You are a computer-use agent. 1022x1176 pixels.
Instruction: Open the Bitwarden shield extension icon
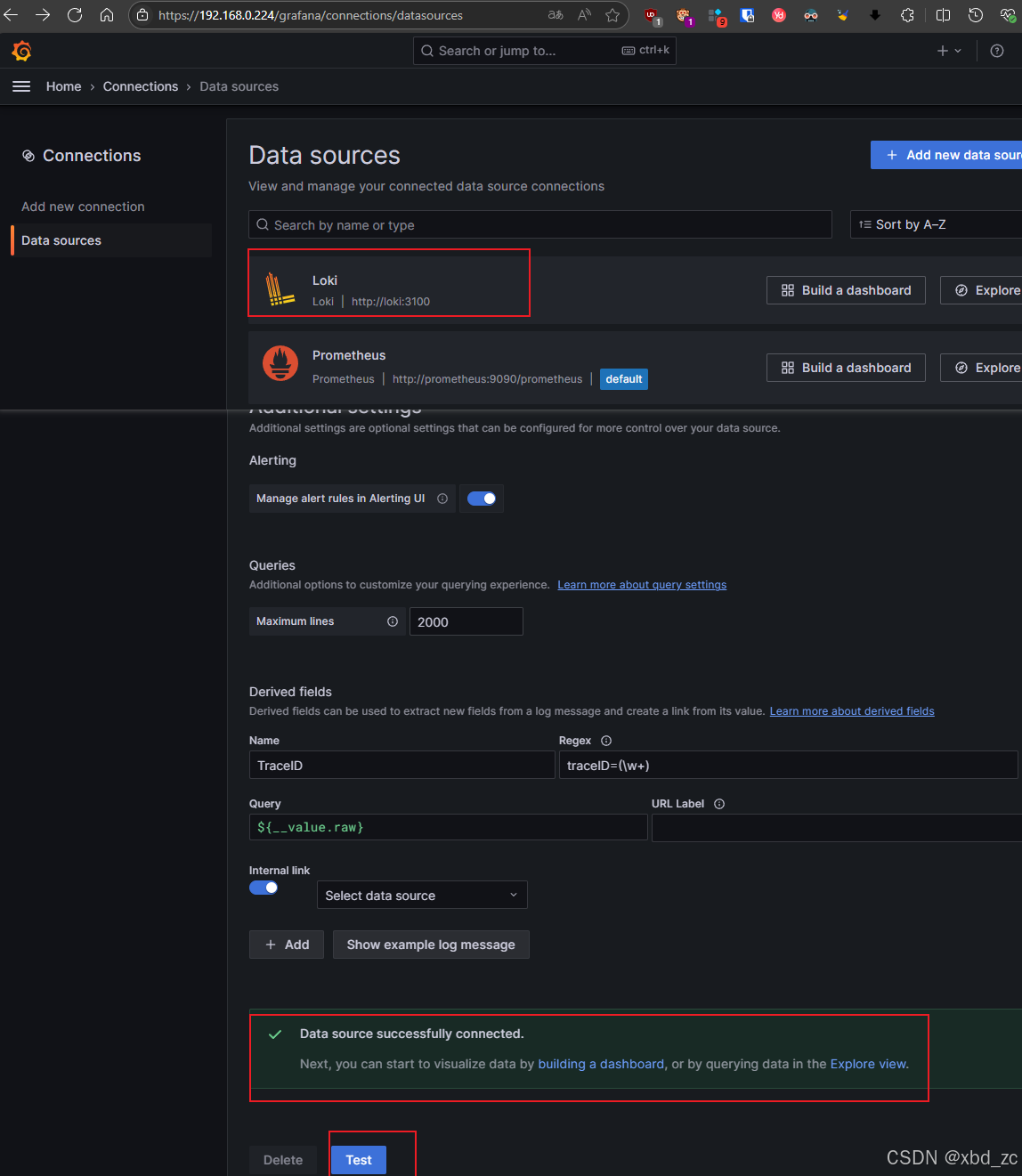tap(748, 15)
